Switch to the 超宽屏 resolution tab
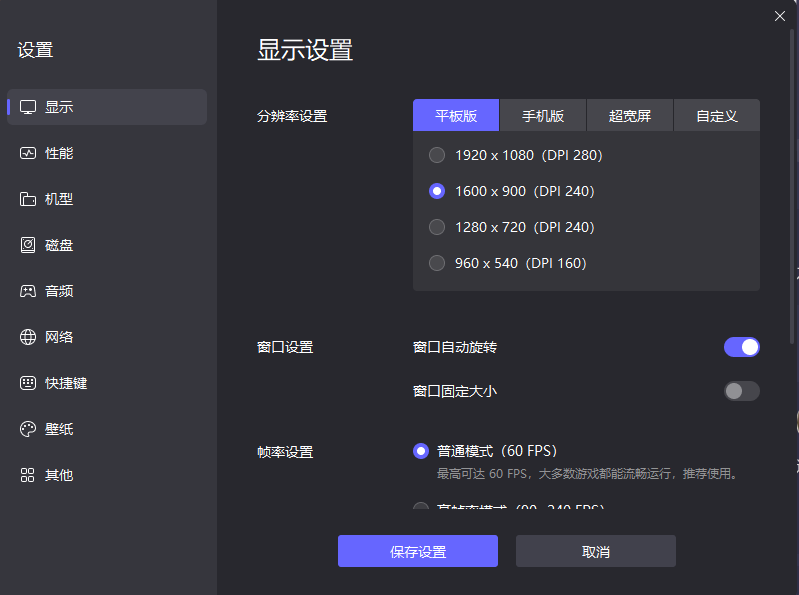799x595 pixels. pyautogui.click(x=630, y=116)
